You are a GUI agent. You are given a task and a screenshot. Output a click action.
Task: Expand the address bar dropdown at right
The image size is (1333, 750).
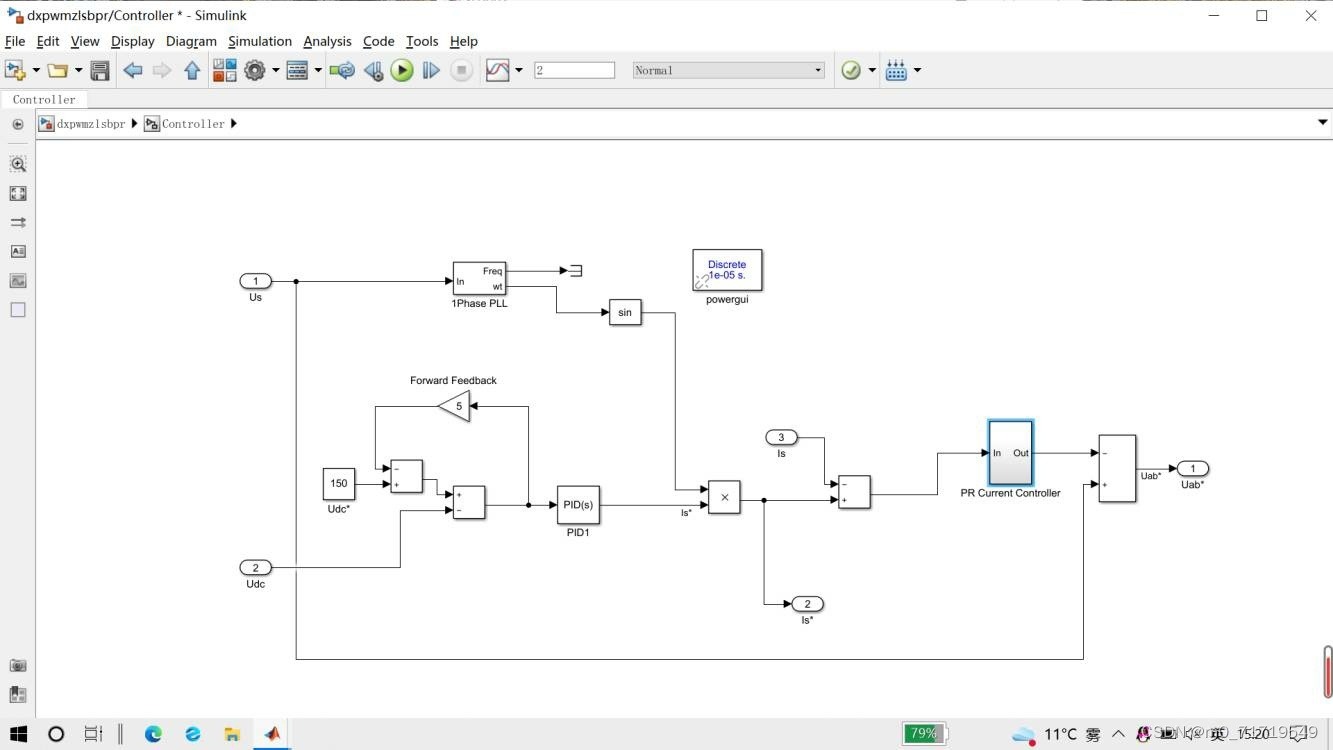(x=1322, y=123)
